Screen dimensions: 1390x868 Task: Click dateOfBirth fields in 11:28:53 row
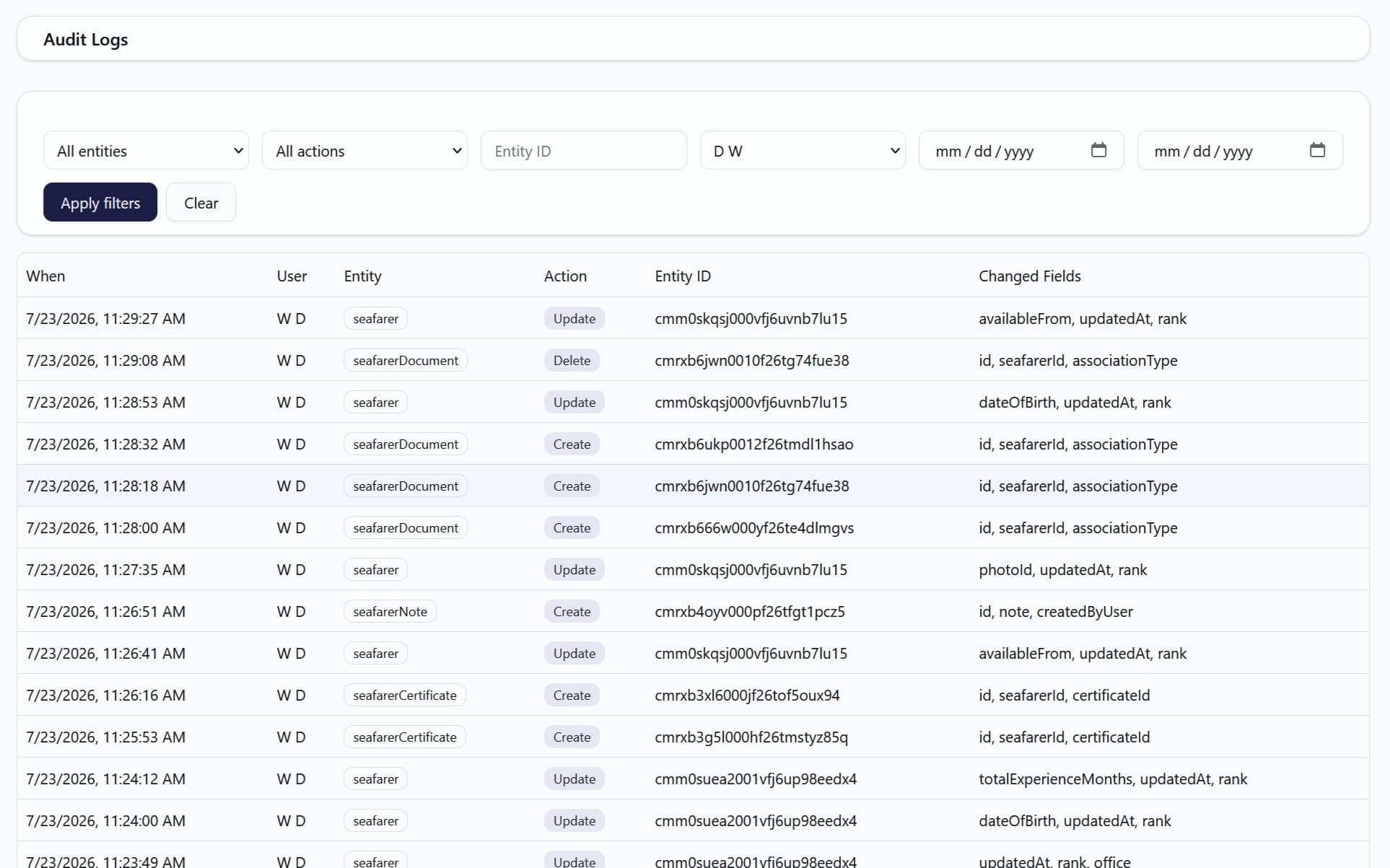coord(1075,402)
